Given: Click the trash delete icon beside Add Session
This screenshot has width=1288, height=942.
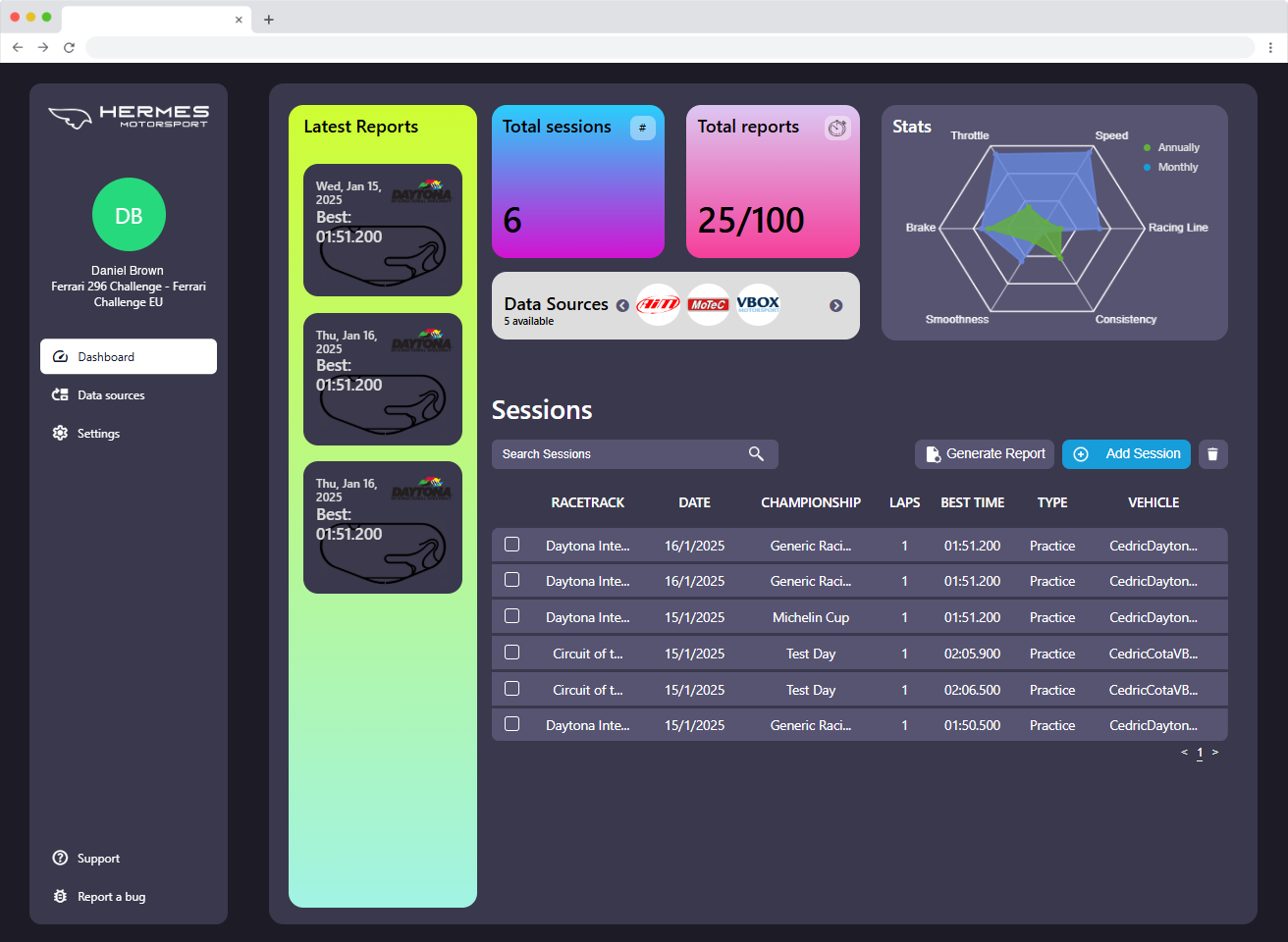Looking at the screenshot, I should point(1212,454).
